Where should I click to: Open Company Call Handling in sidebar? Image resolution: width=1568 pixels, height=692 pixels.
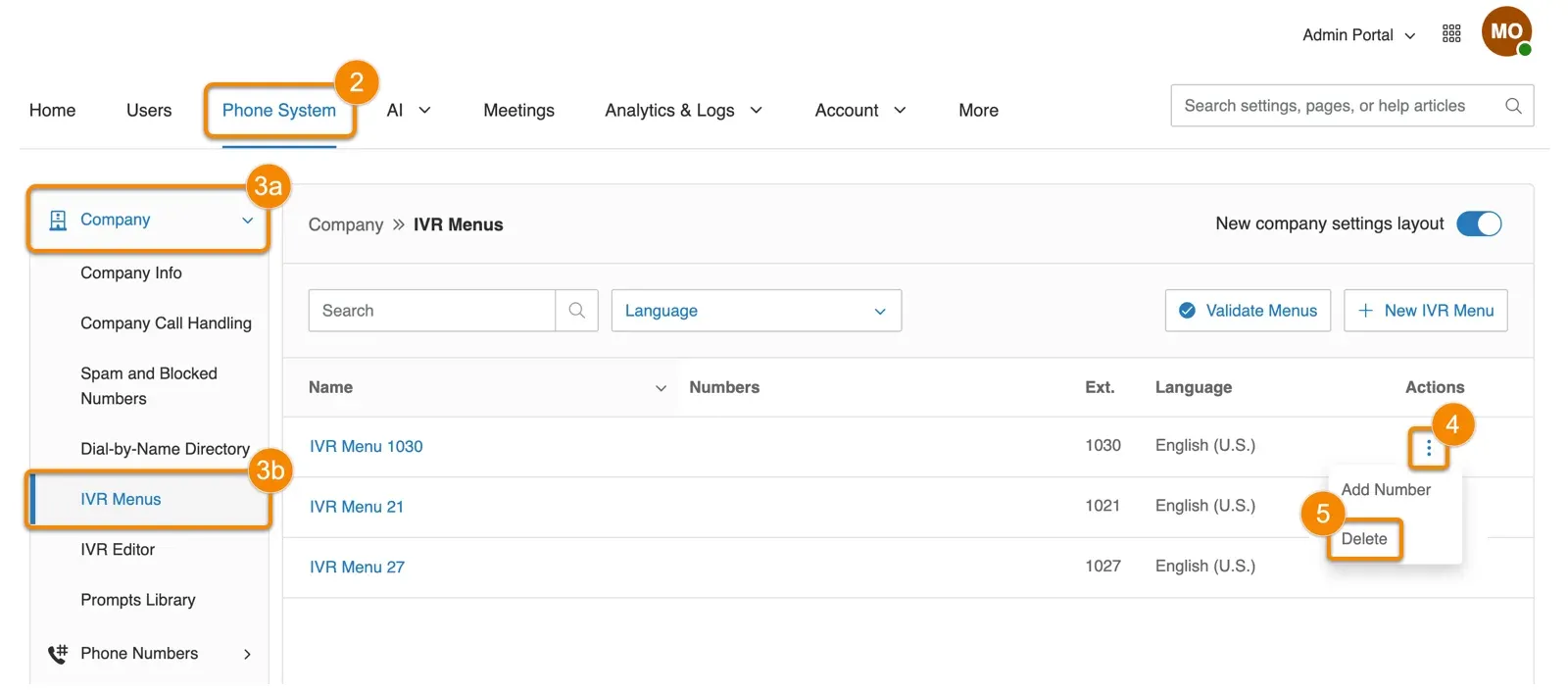click(x=166, y=323)
